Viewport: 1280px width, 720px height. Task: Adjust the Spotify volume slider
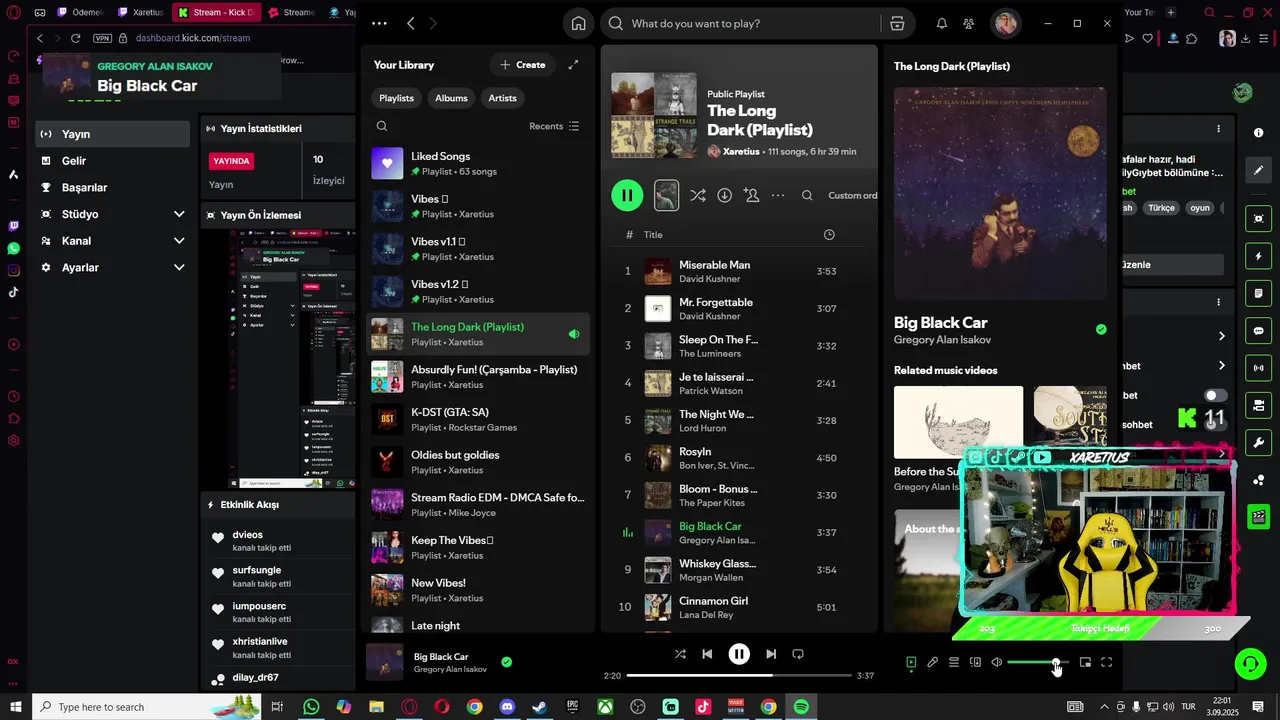[x=1038, y=662]
